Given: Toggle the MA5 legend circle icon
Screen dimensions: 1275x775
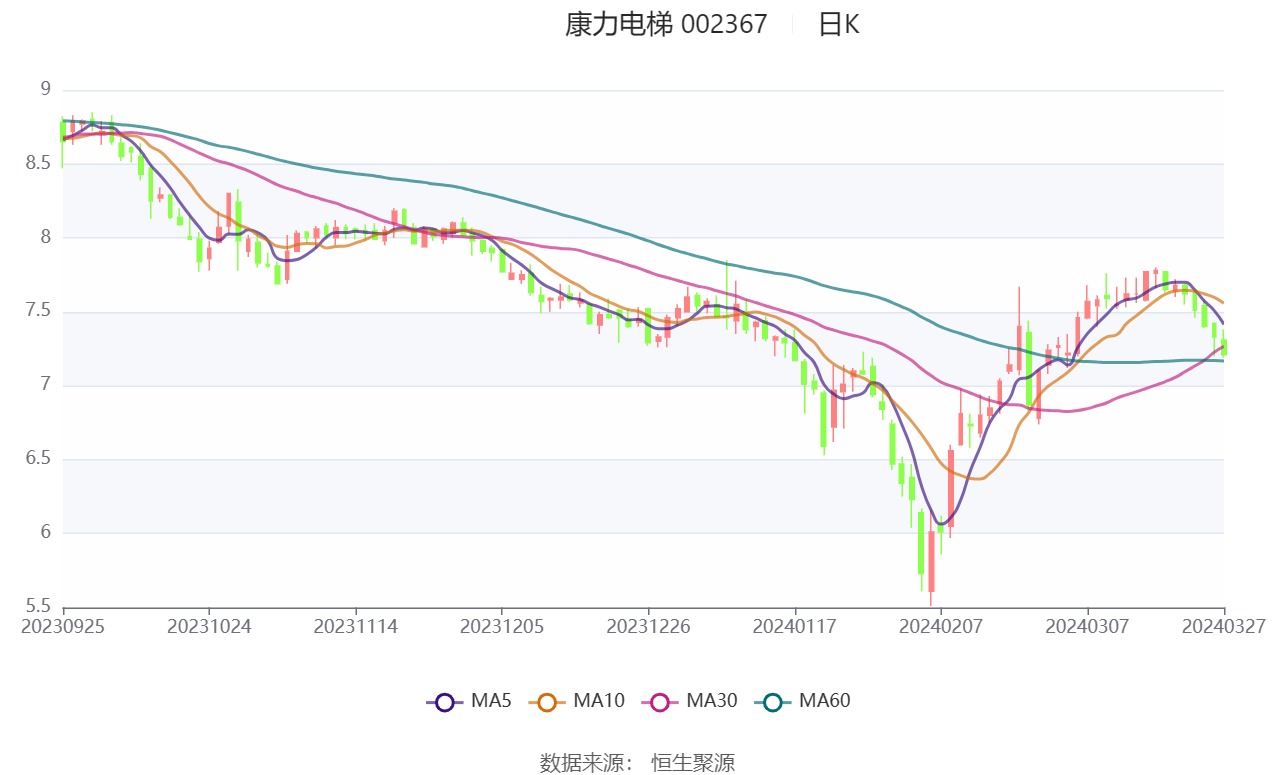Looking at the screenshot, I should 445,702.
